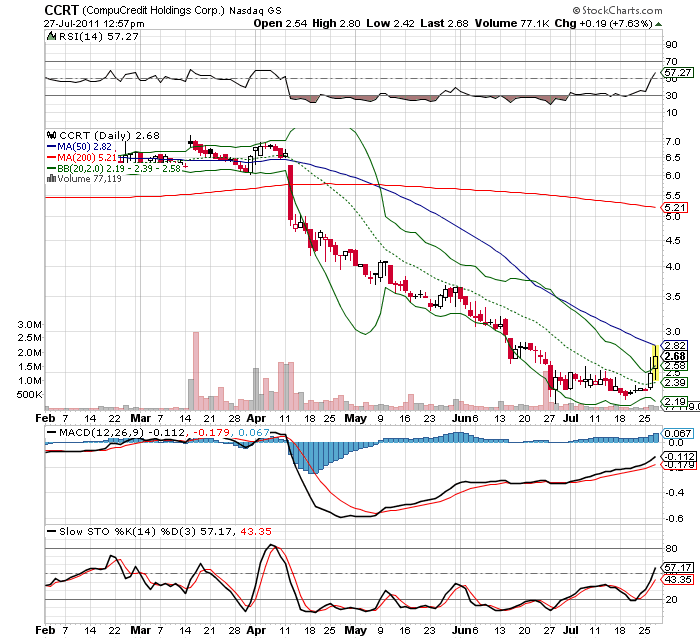Click the candlestick icon before CCRT (Daily)
The width and height of the screenshot is (700, 639).
pos(52,135)
